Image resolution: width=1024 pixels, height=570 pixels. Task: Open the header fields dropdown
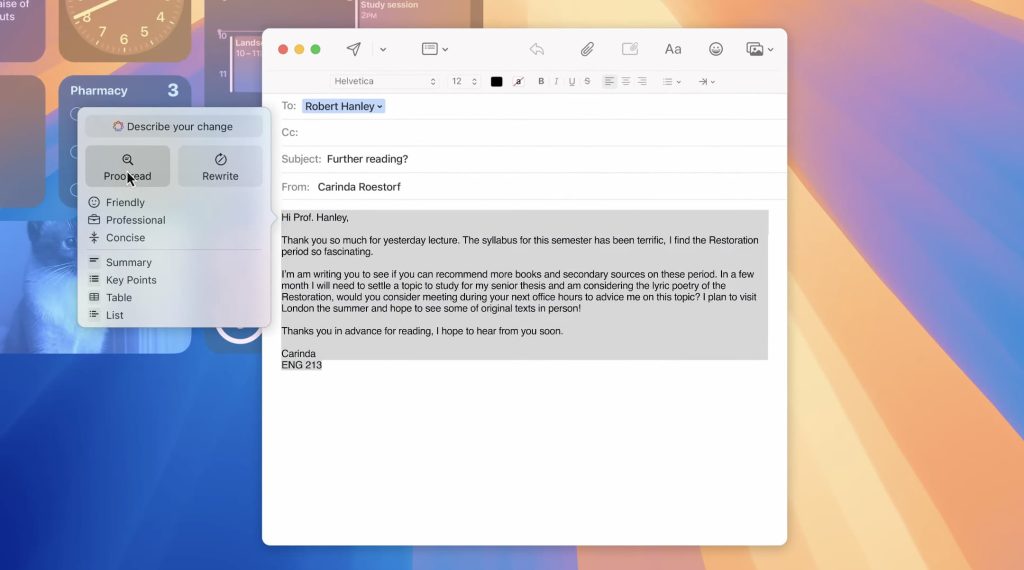(x=434, y=49)
